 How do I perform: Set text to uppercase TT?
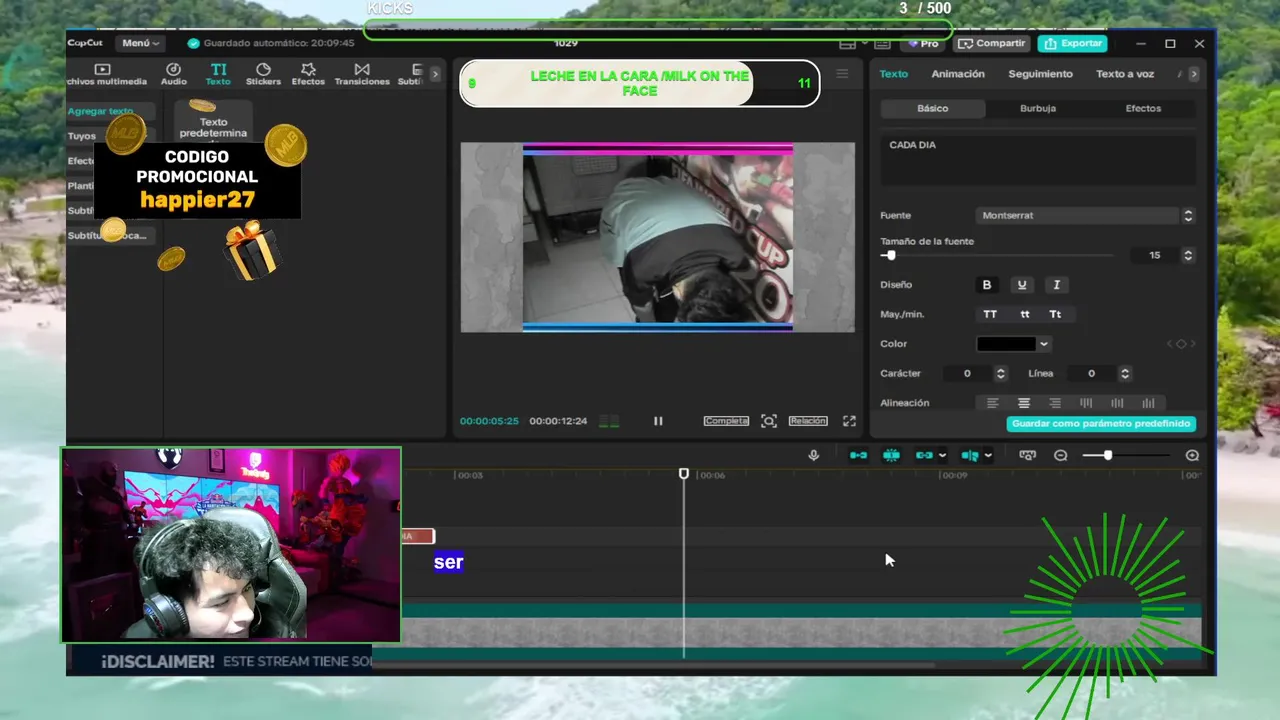[x=990, y=314]
